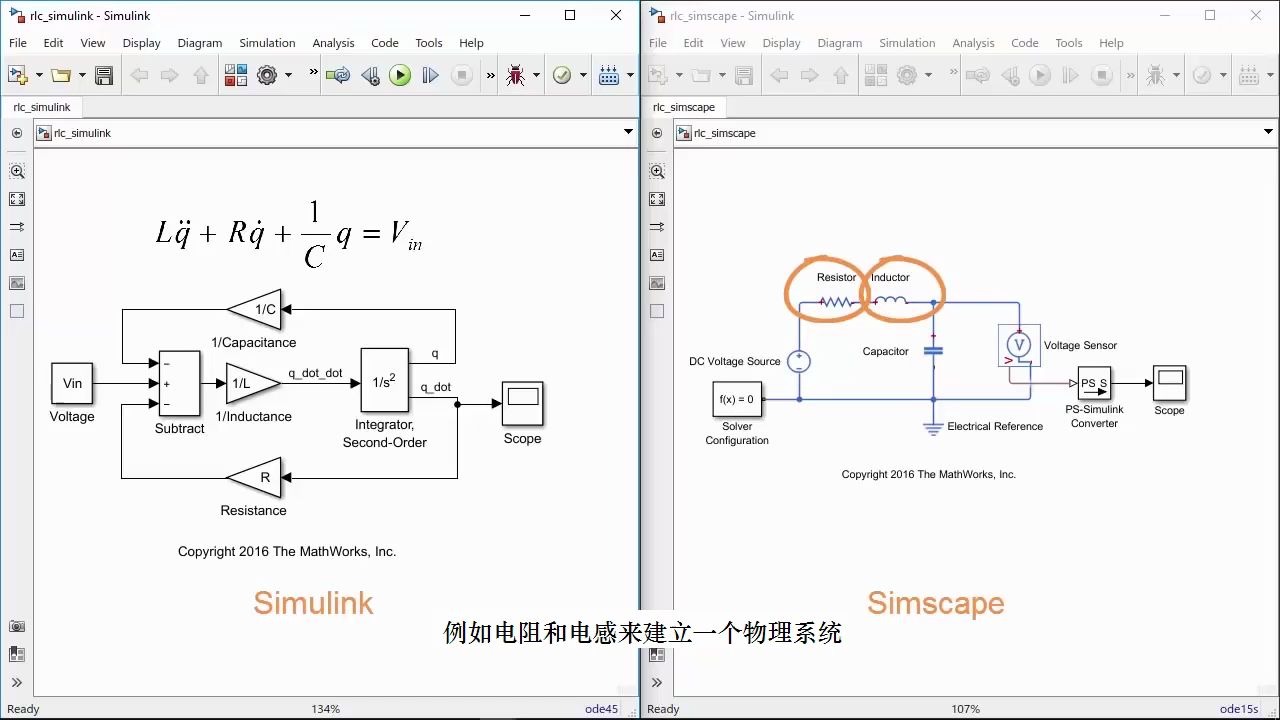Open rlc_simulink breadcrumb path dropdown arrow
The width and height of the screenshot is (1280, 720).
click(628, 132)
